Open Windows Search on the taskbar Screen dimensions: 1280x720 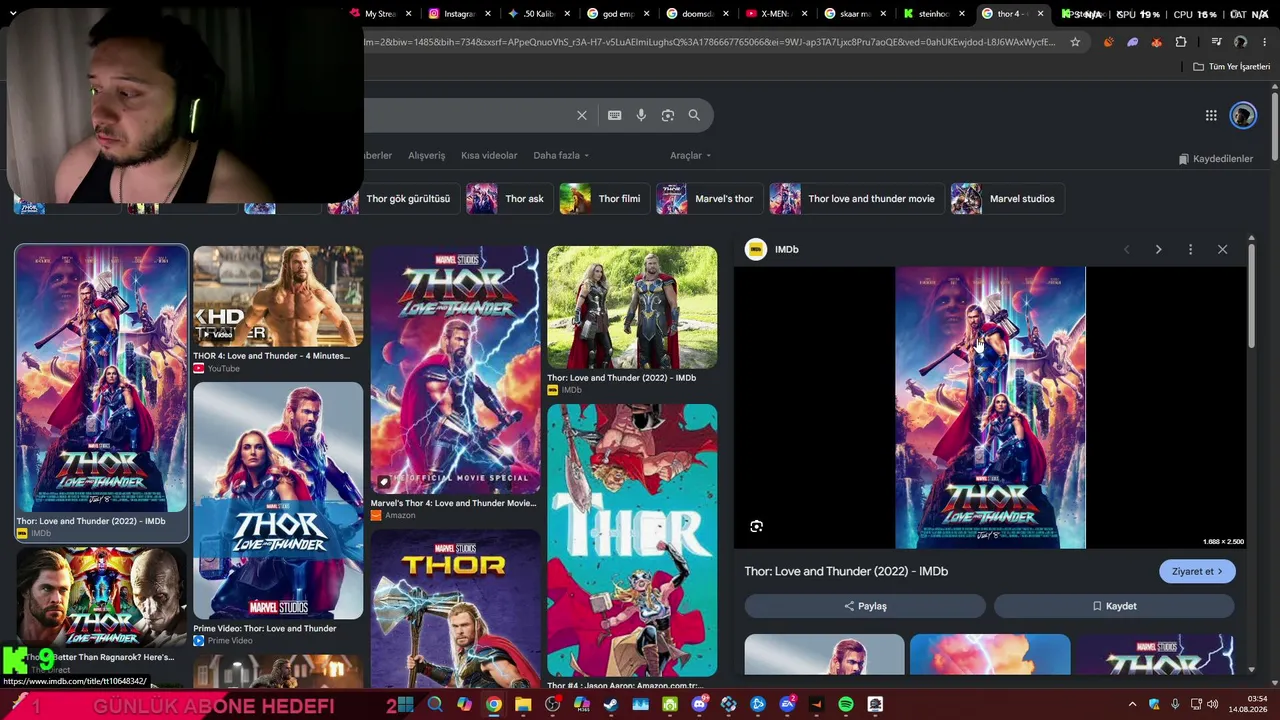(x=435, y=705)
